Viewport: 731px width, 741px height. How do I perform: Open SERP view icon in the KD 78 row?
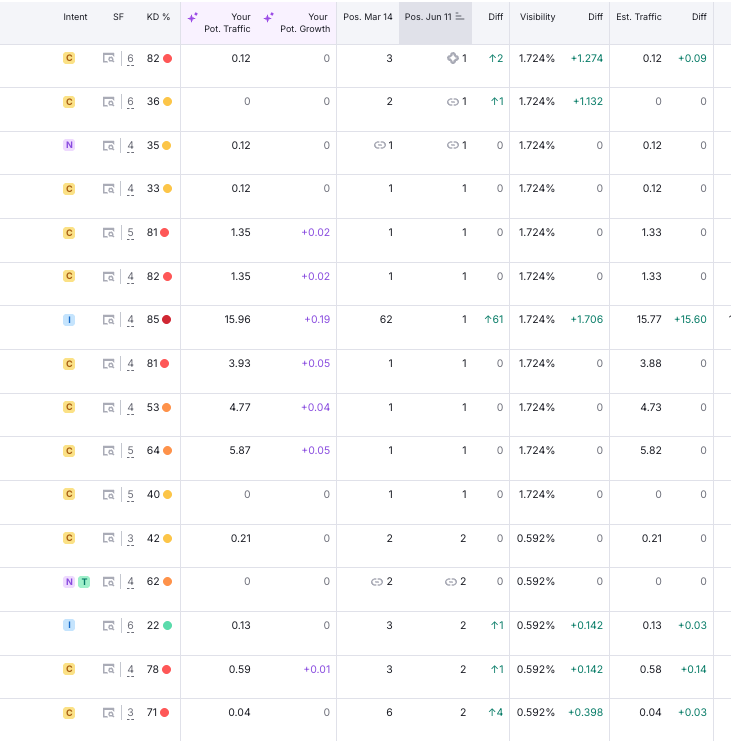(109, 669)
